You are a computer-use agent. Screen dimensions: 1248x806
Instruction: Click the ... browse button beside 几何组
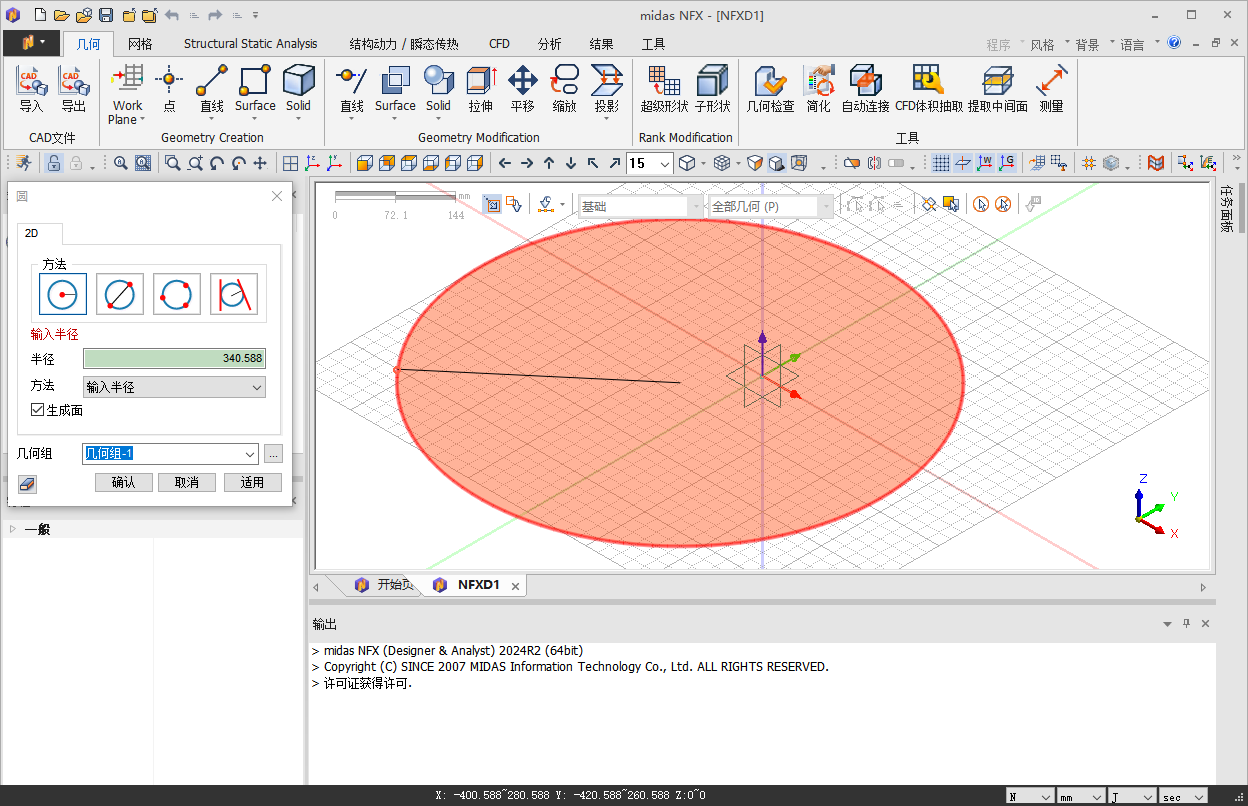point(274,454)
